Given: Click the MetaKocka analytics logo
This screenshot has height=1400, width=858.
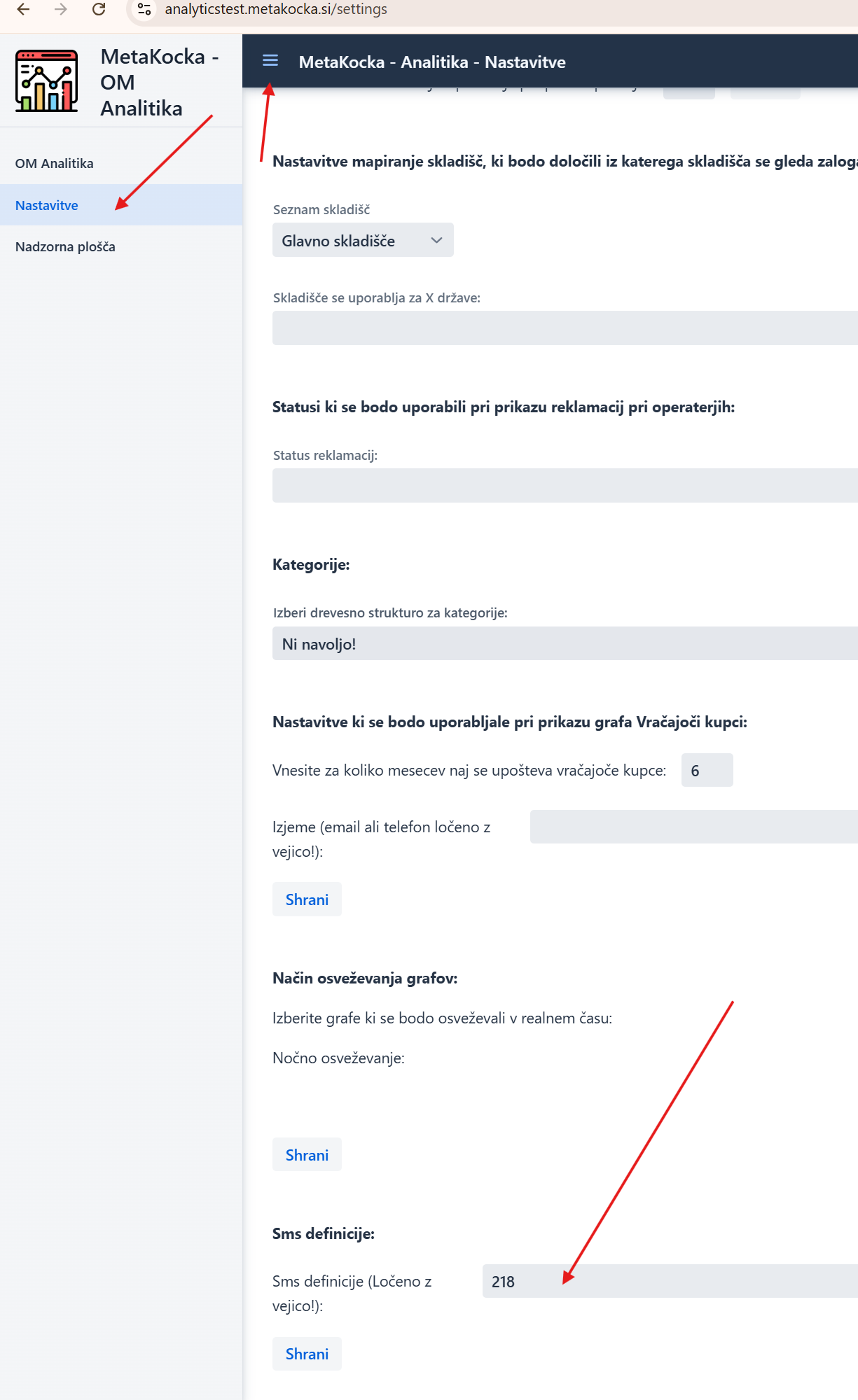Looking at the screenshot, I should [x=47, y=81].
